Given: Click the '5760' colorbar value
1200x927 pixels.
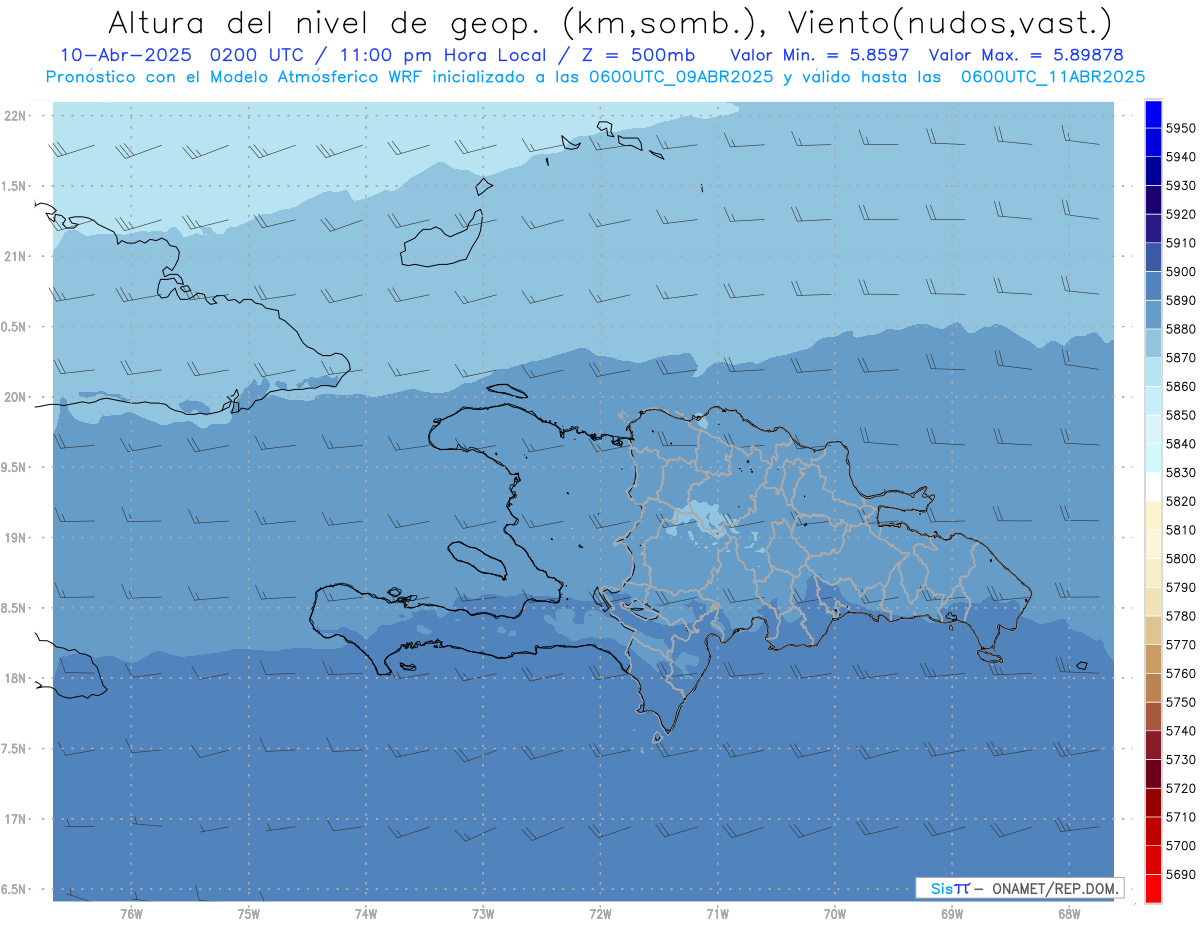Looking at the screenshot, I should point(1181,673).
